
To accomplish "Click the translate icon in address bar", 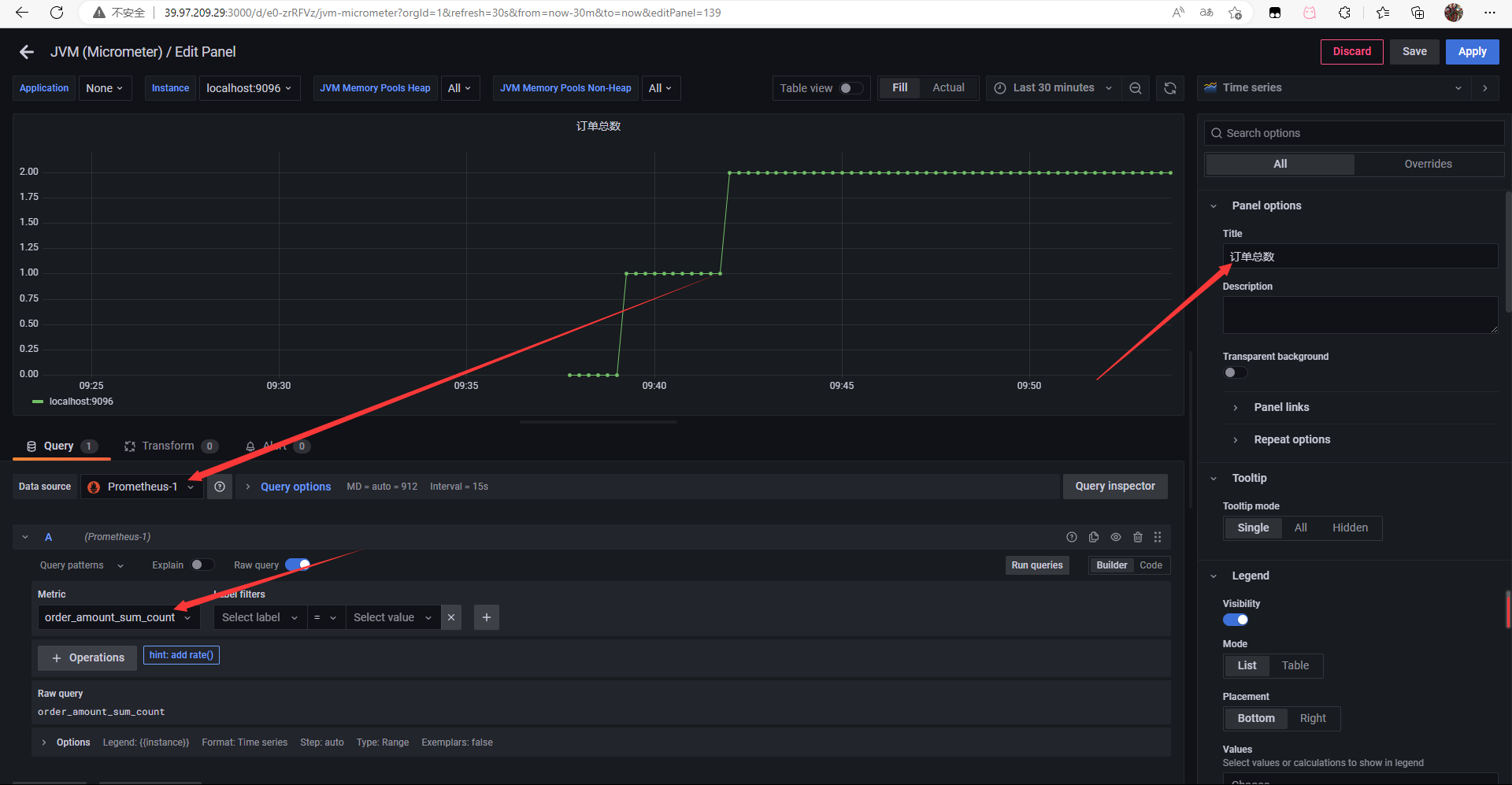I will 1206,13.
